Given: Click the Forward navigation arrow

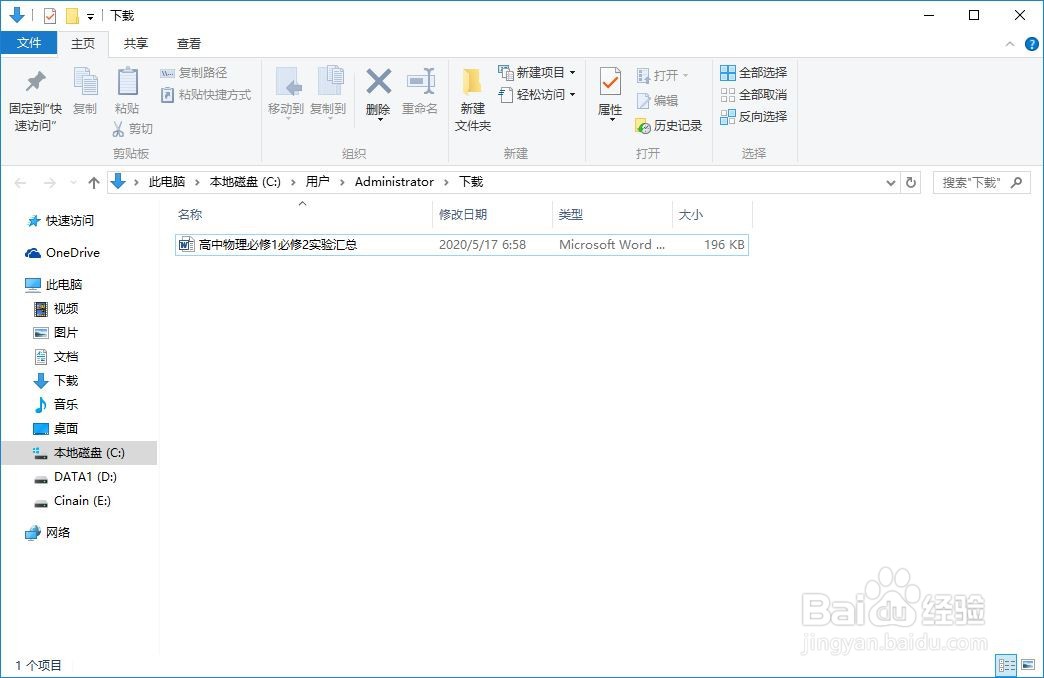Looking at the screenshot, I should pos(50,182).
